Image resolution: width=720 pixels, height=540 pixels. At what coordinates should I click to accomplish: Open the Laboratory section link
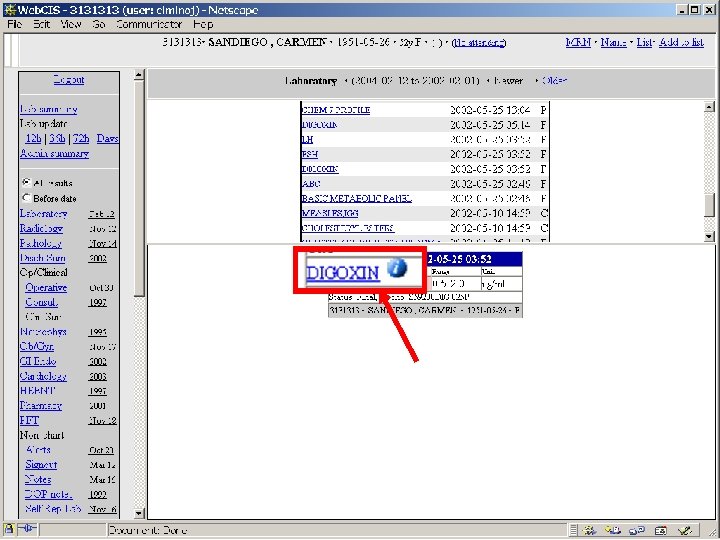click(44, 214)
